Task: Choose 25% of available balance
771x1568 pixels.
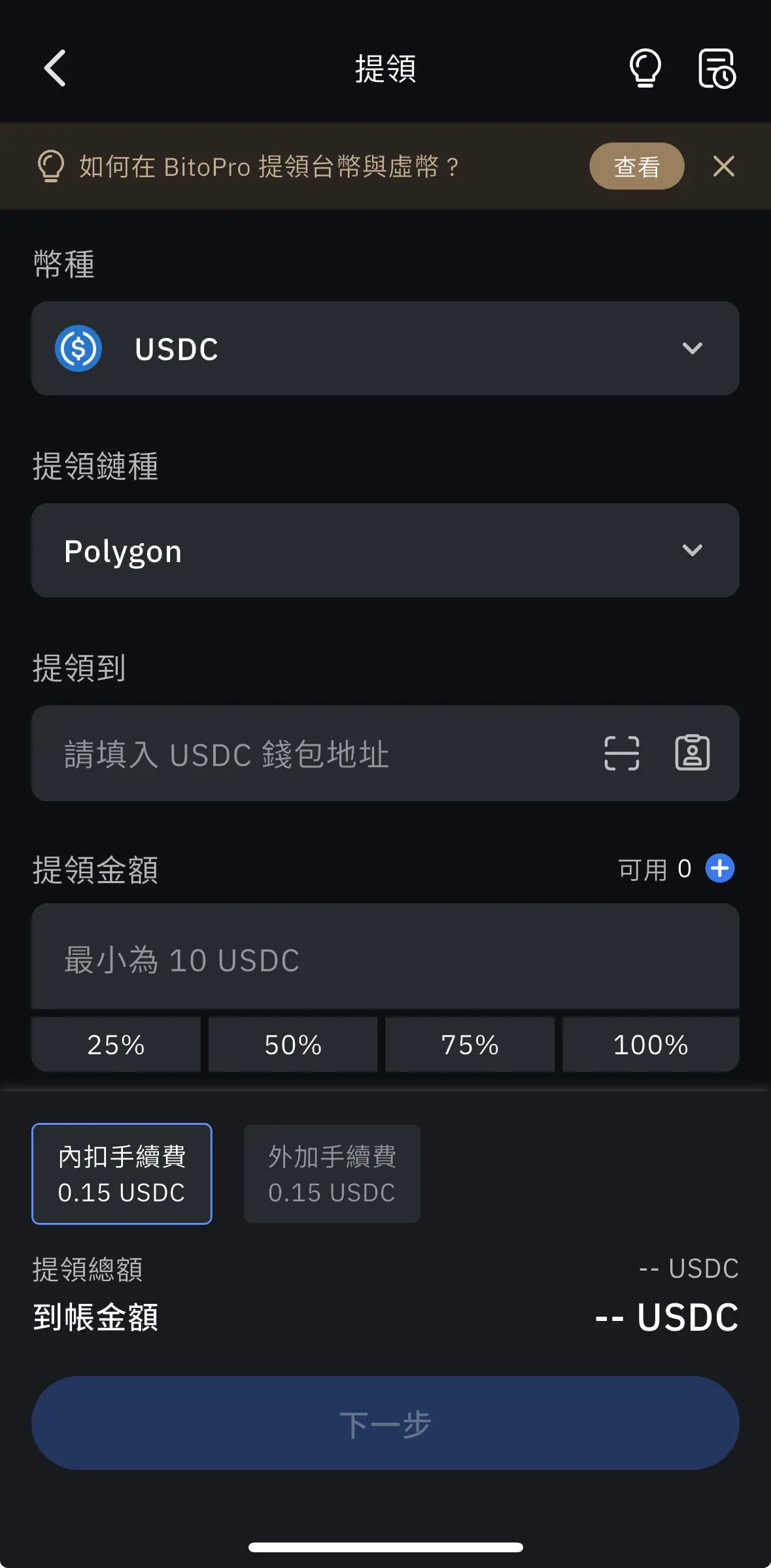Action: click(x=116, y=1044)
